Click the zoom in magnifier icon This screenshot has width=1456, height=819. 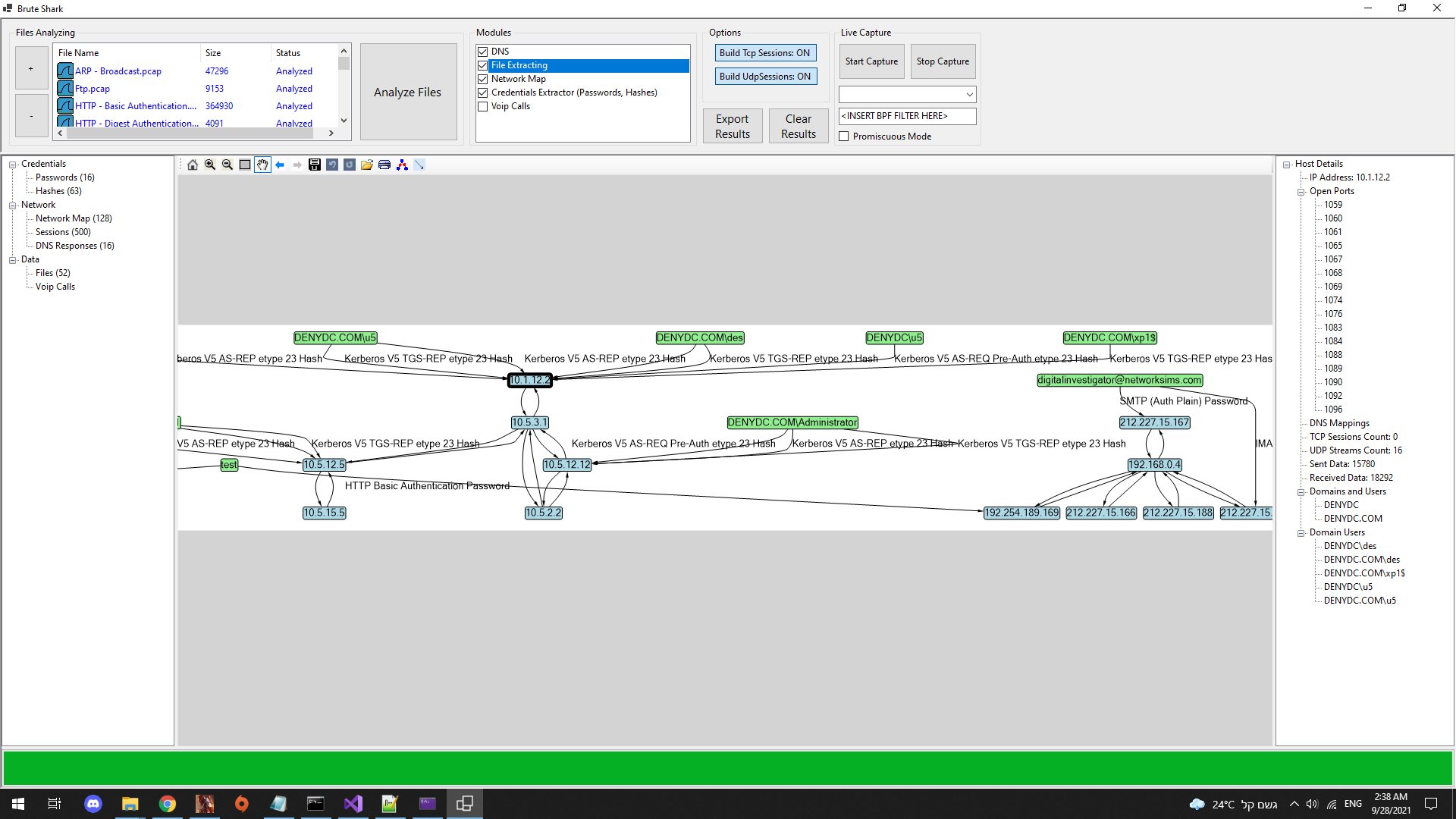210,165
